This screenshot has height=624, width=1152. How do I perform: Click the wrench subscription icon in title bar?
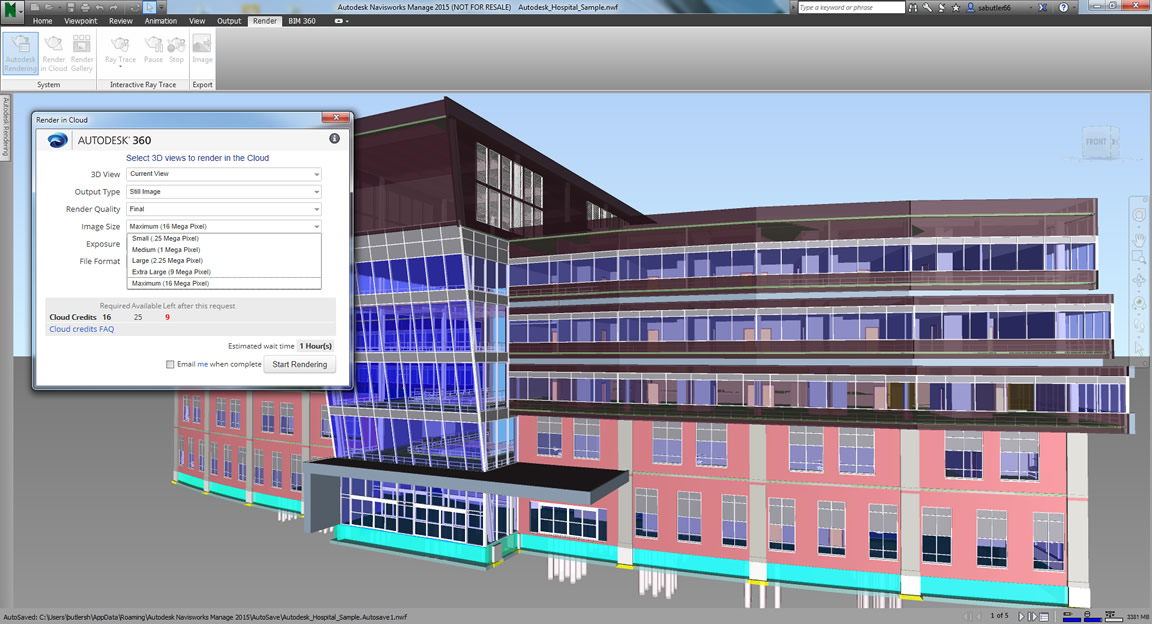click(927, 7)
